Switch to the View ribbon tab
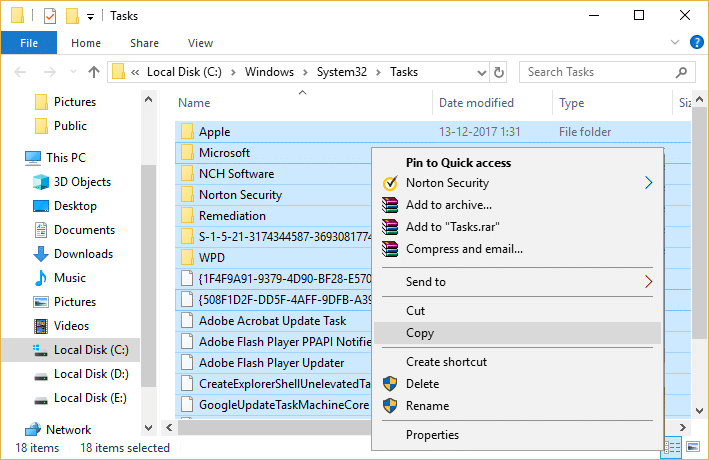 [200, 43]
